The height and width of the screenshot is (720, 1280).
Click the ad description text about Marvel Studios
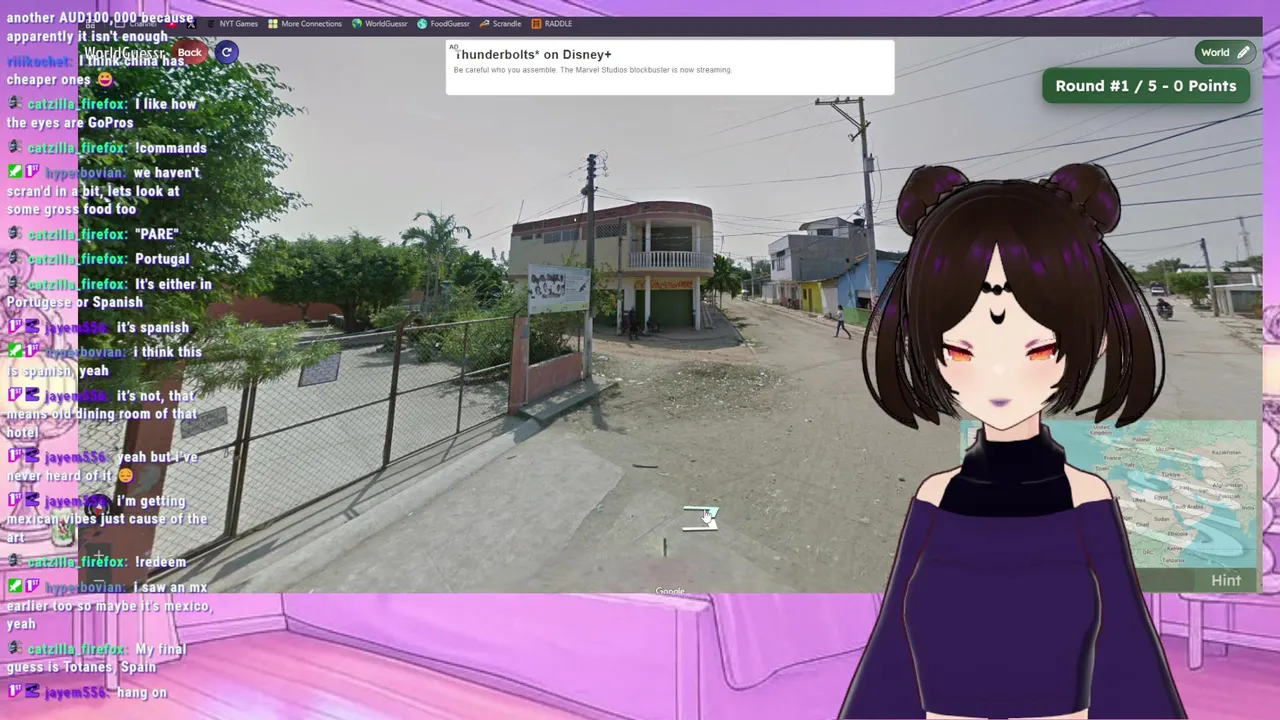click(593, 70)
